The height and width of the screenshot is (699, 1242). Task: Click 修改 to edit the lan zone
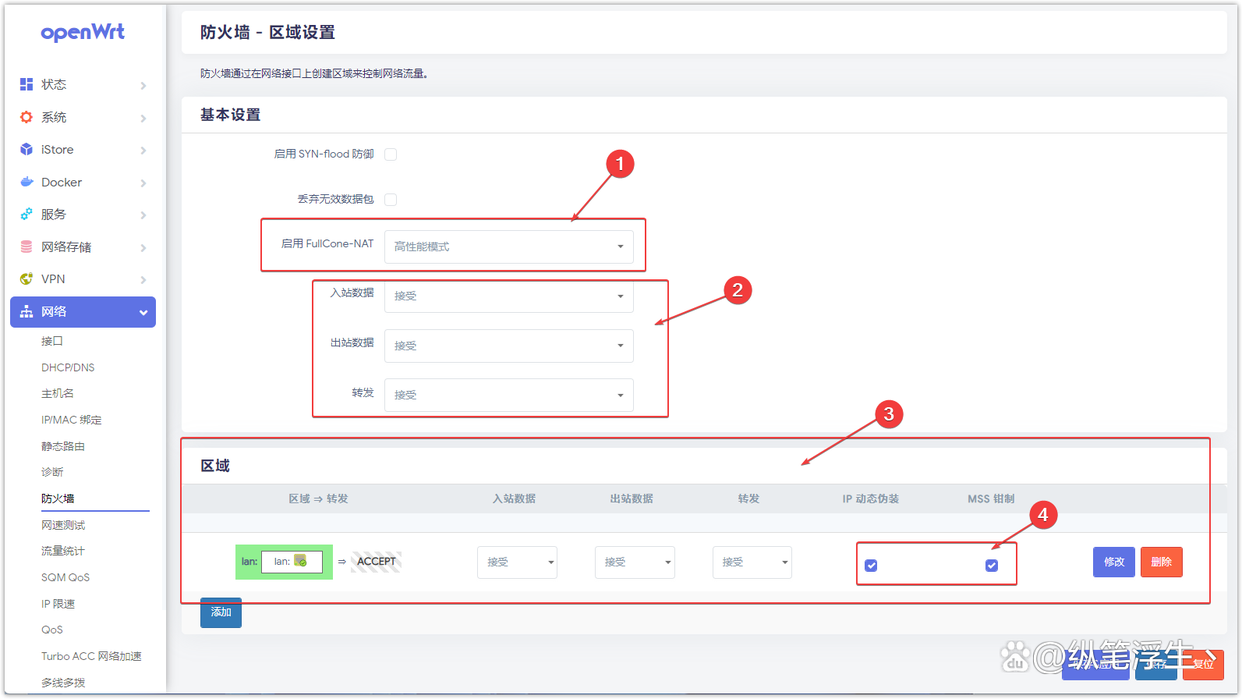[x=1113, y=562]
